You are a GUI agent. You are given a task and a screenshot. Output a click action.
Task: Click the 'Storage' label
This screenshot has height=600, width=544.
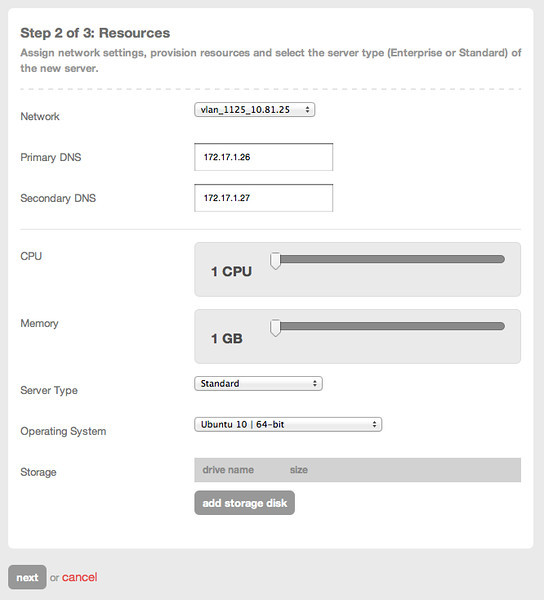click(38, 473)
